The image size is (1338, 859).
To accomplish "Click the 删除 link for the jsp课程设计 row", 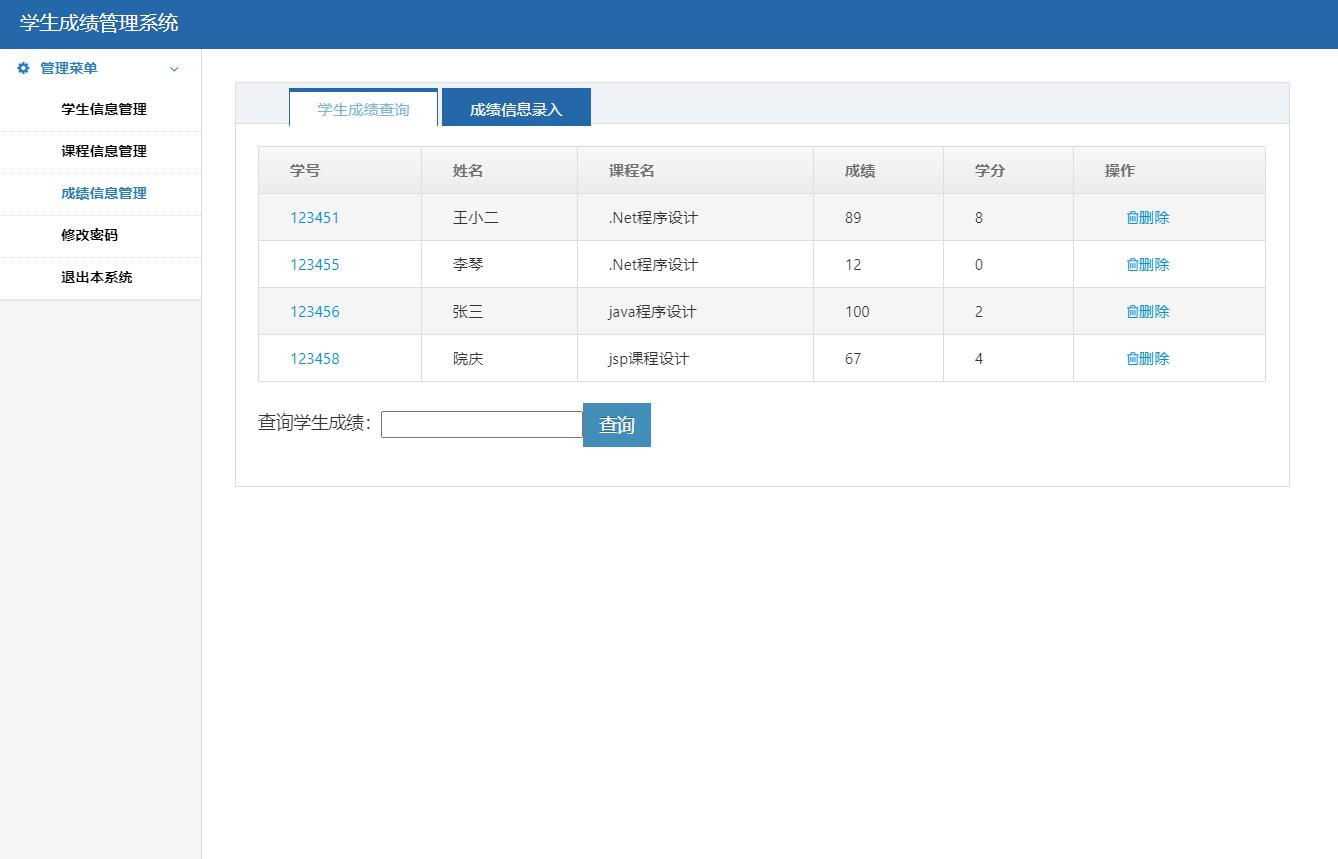I will (x=1147, y=358).
